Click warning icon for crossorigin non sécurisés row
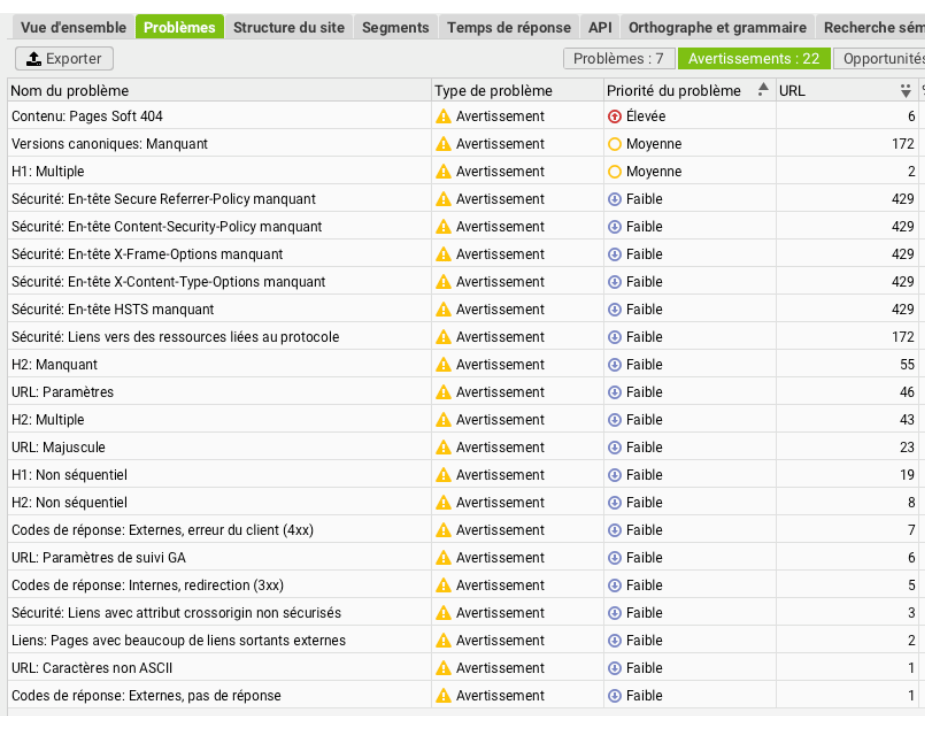Screen dimensions: 925x729 (x=443, y=613)
